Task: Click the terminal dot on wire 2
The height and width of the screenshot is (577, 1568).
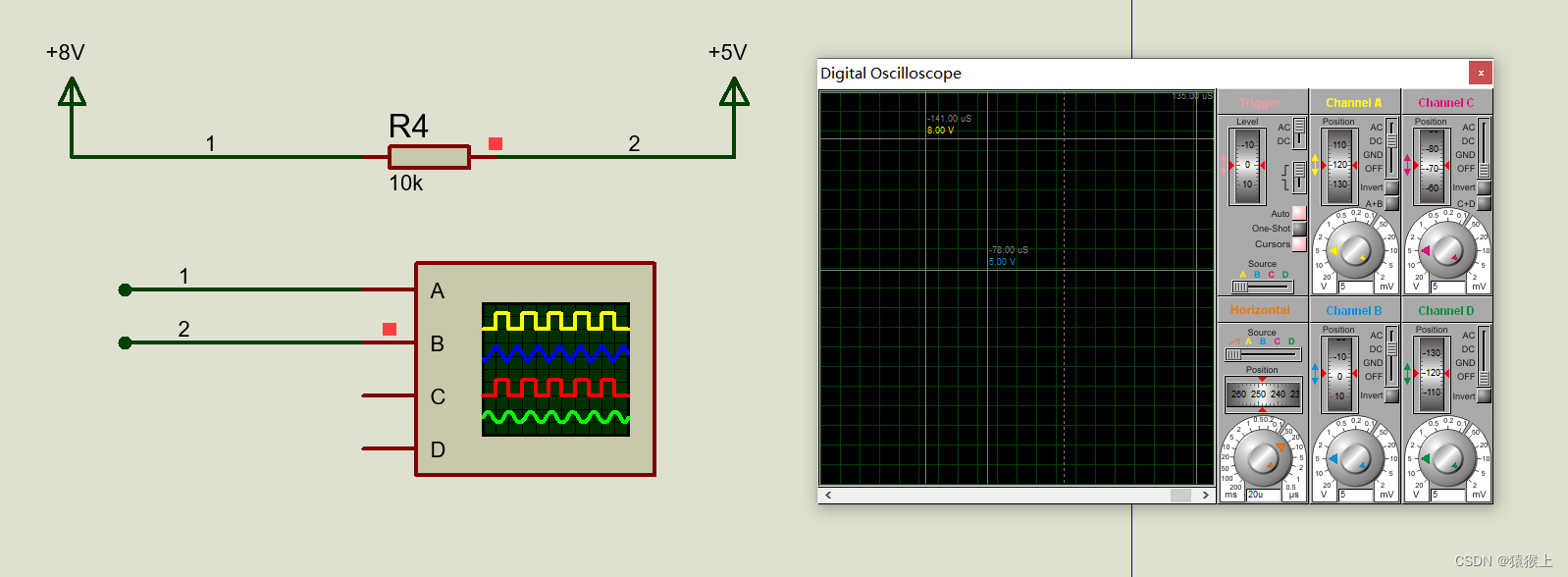Action: coord(125,342)
